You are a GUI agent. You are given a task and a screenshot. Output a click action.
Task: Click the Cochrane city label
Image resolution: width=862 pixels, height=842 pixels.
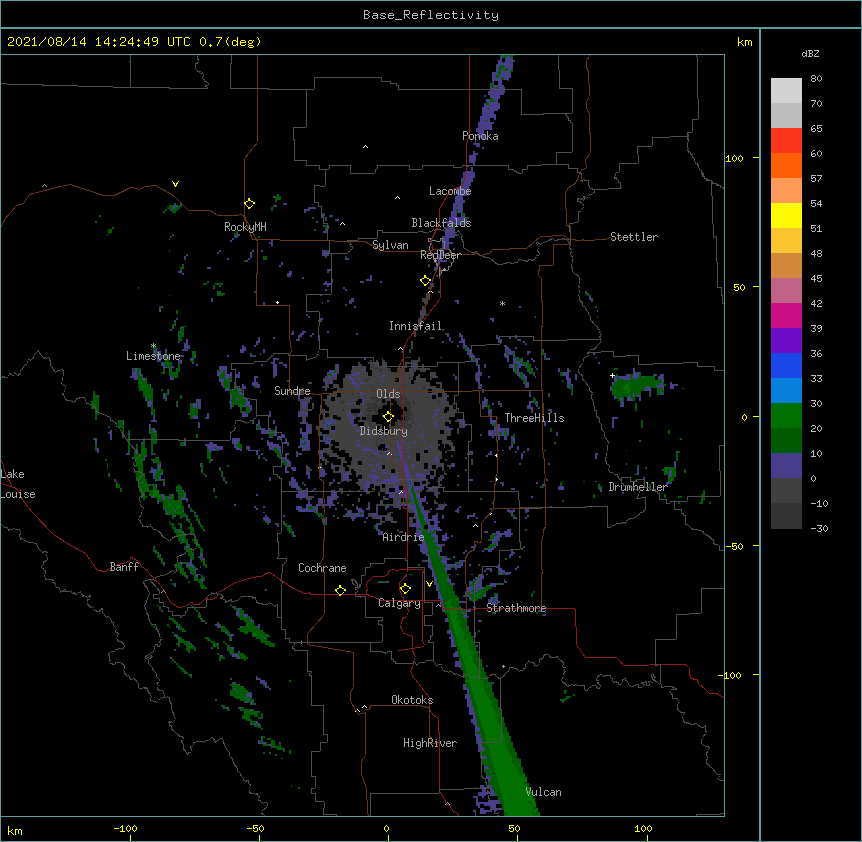(x=322, y=568)
